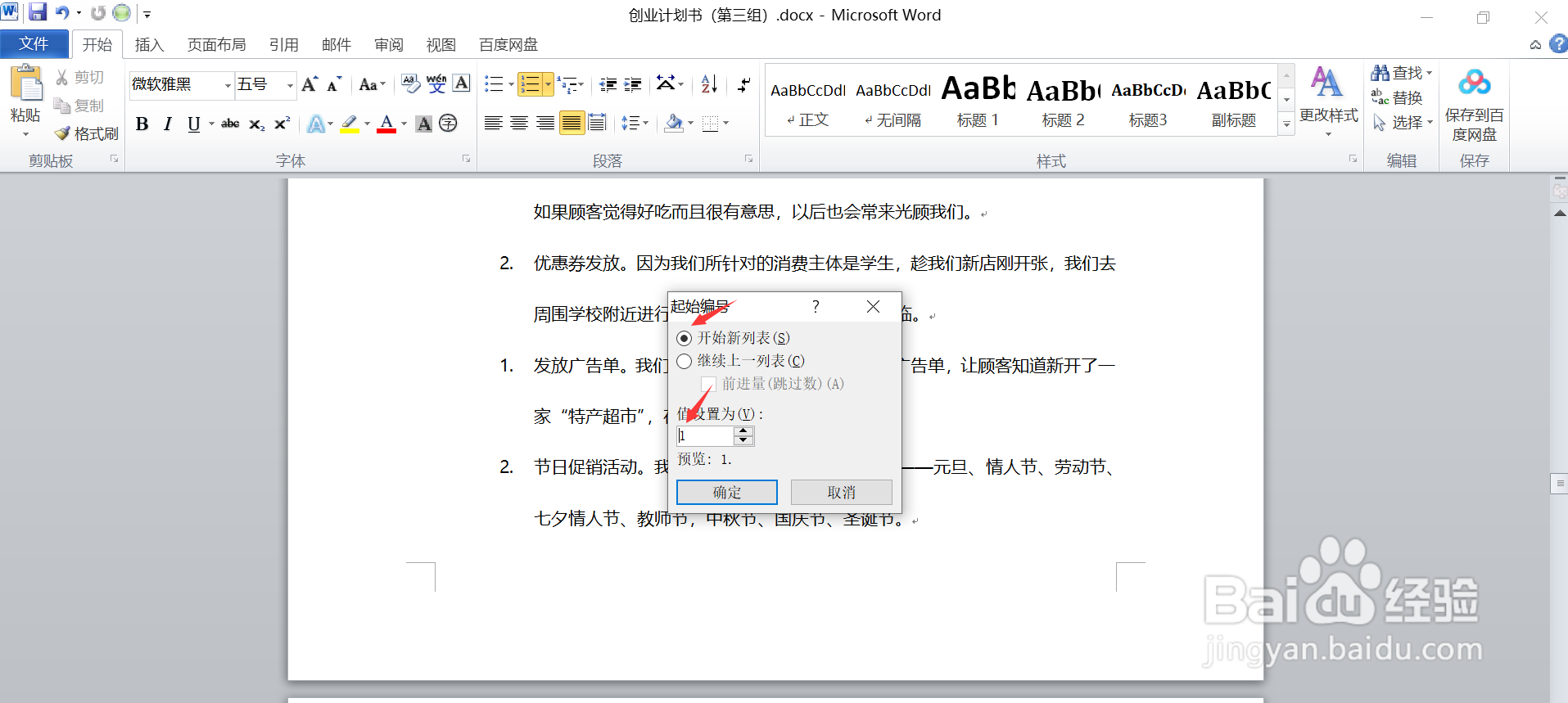This screenshot has height=703, width=1568.
Task: Apply the Heading 1 style
Action: 978,101
